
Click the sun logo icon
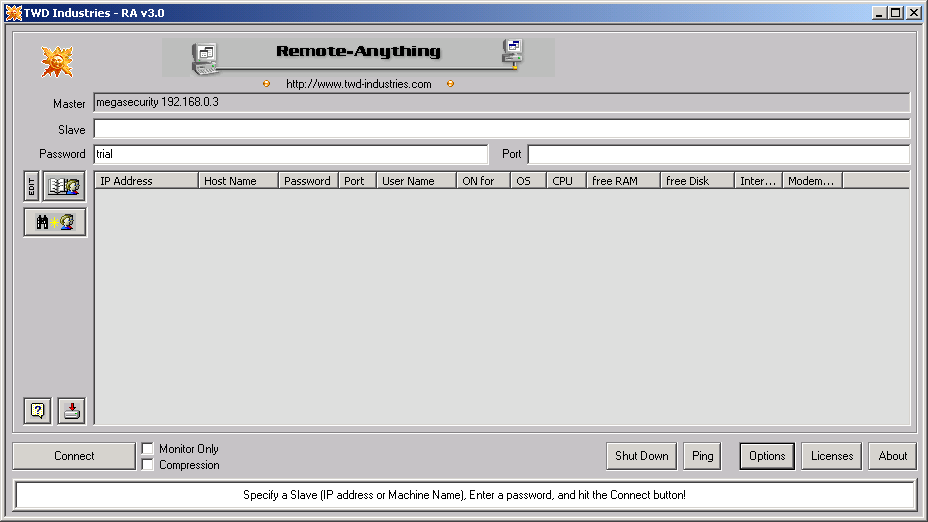[57, 62]
